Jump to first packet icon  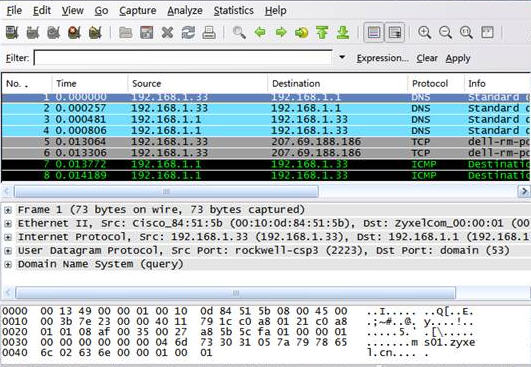click(x=322, y=33)
